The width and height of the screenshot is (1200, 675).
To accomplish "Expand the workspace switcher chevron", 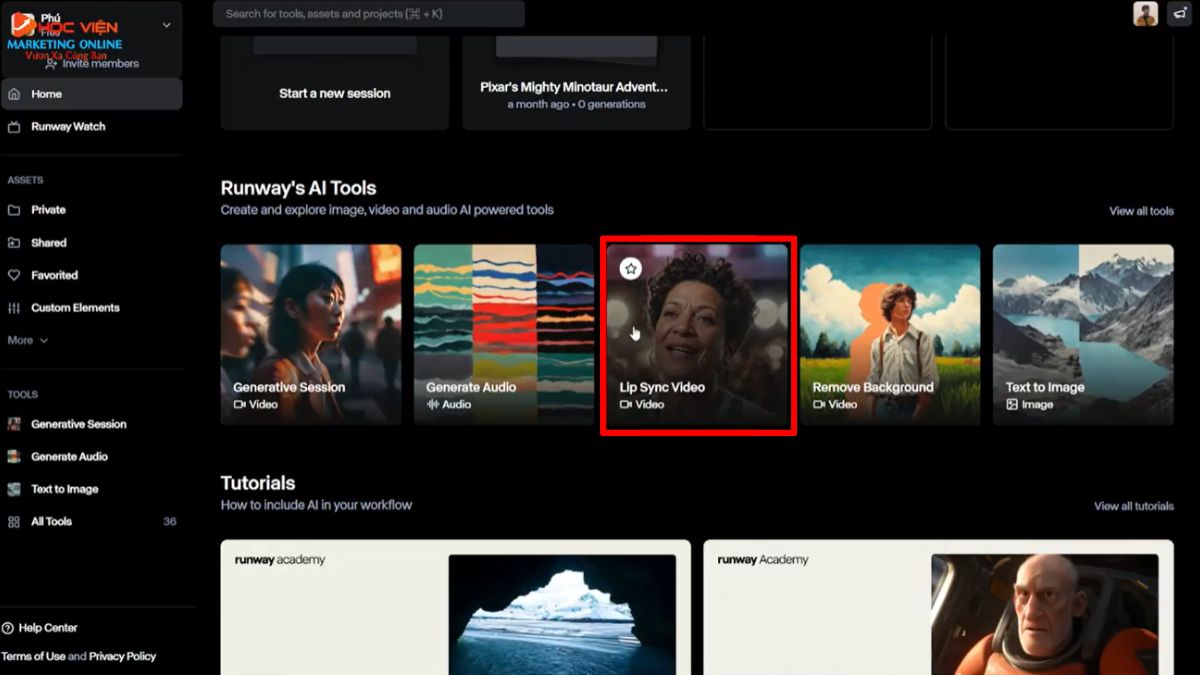I will tap(166, 25).
